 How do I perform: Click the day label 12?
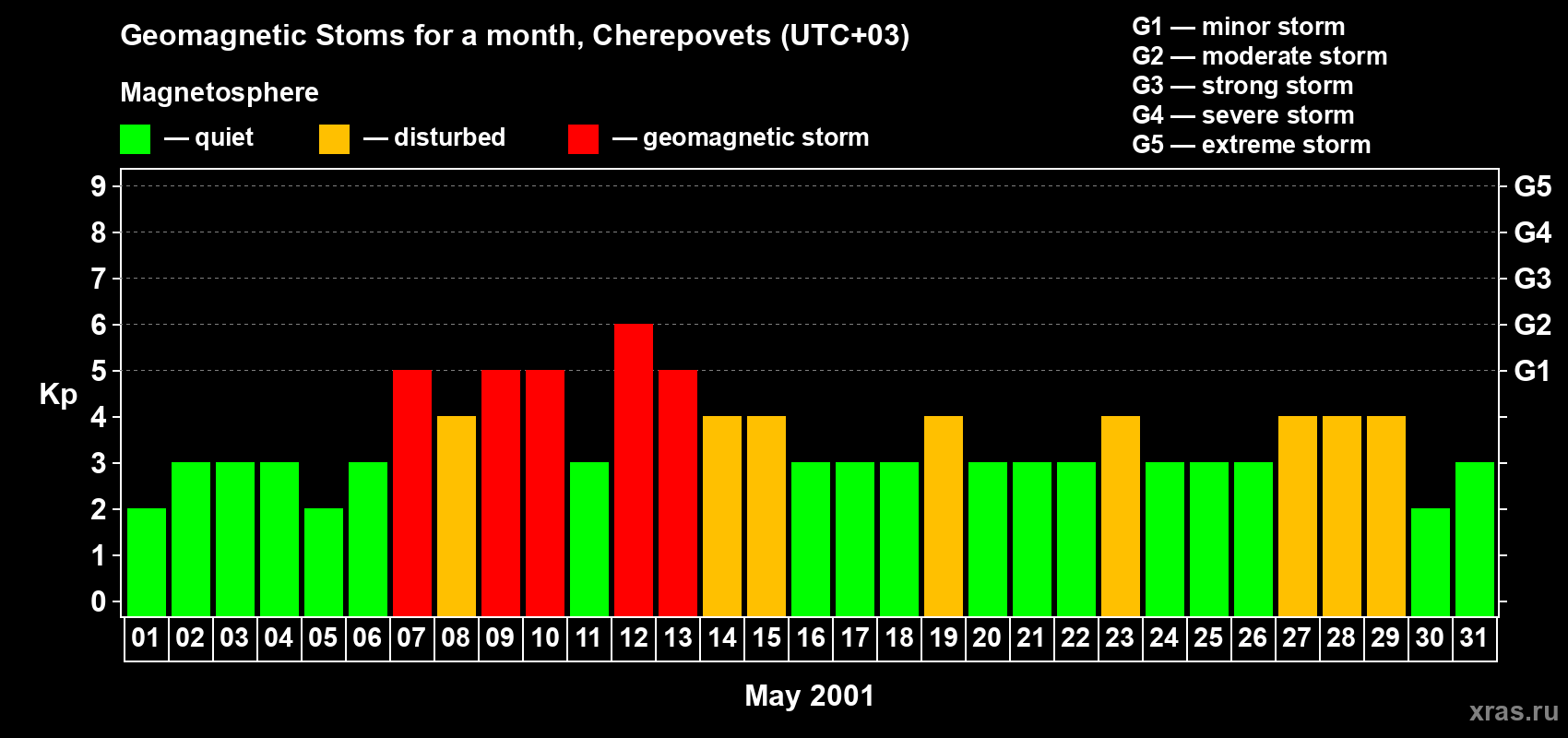(634, 638)
